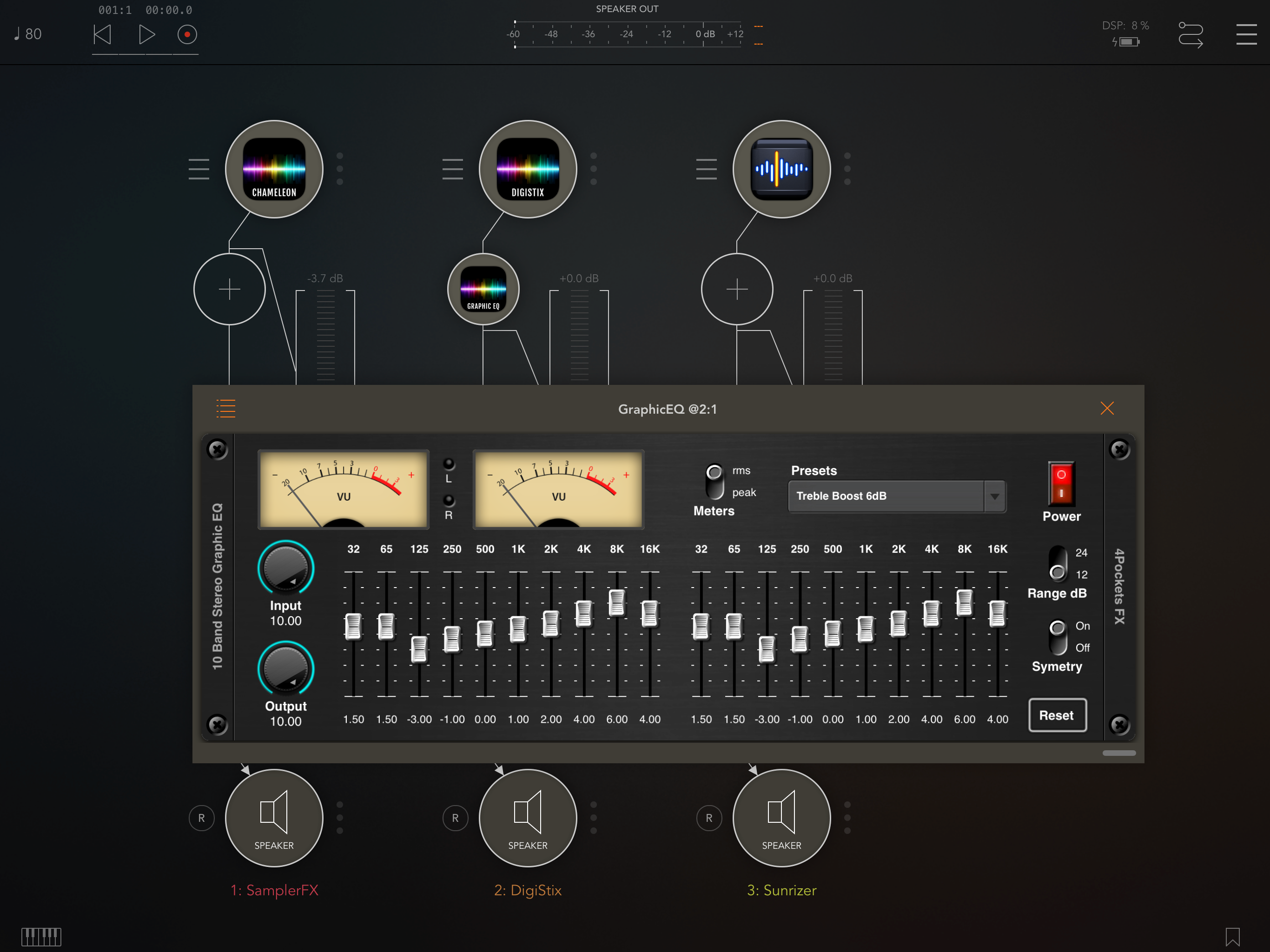Open the SamplerFX speaker output node
This screenshot has width=1270, height=952.
click(274, 818)
